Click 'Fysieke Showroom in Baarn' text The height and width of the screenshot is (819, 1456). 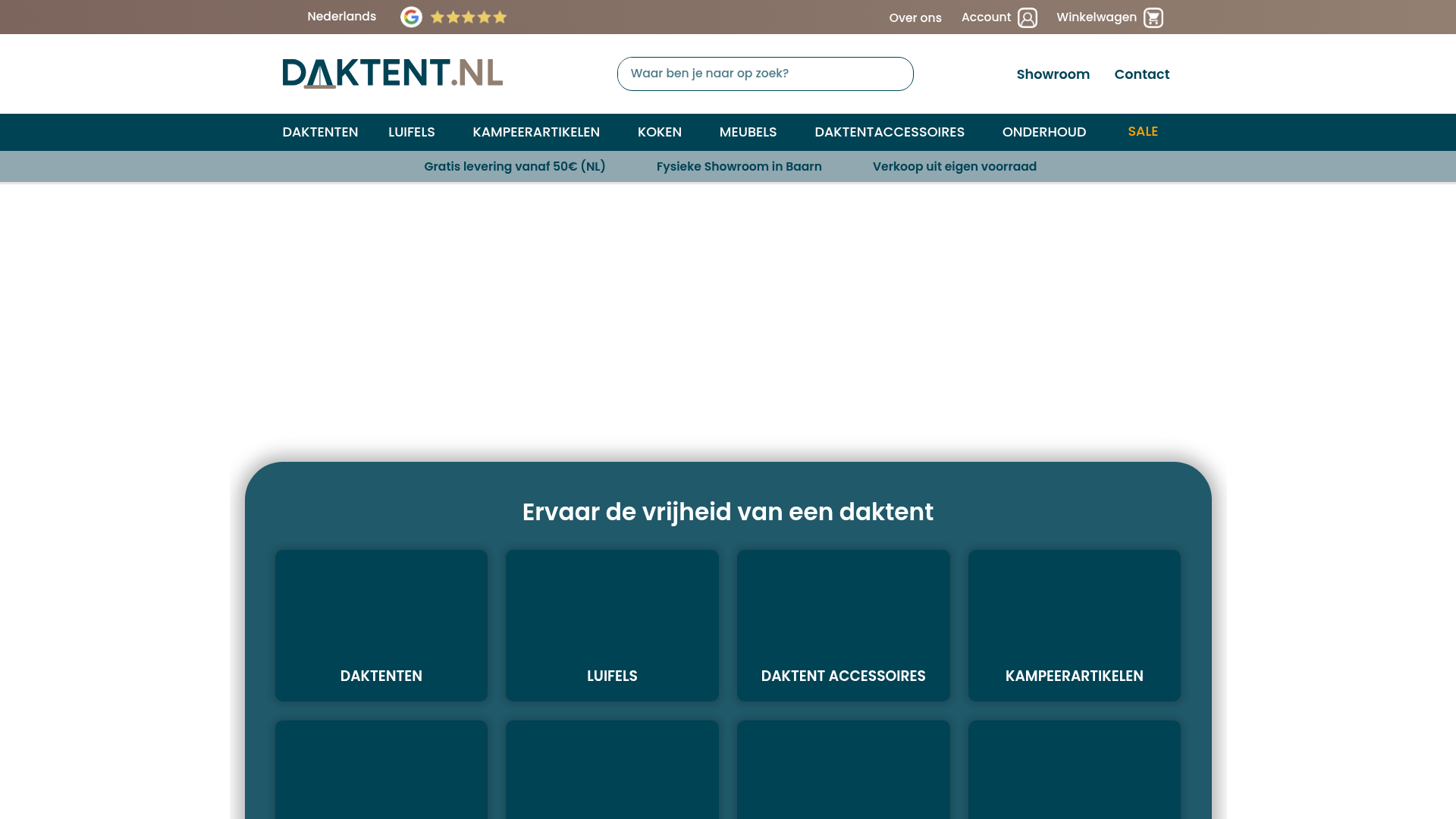[x=739, y=166]
